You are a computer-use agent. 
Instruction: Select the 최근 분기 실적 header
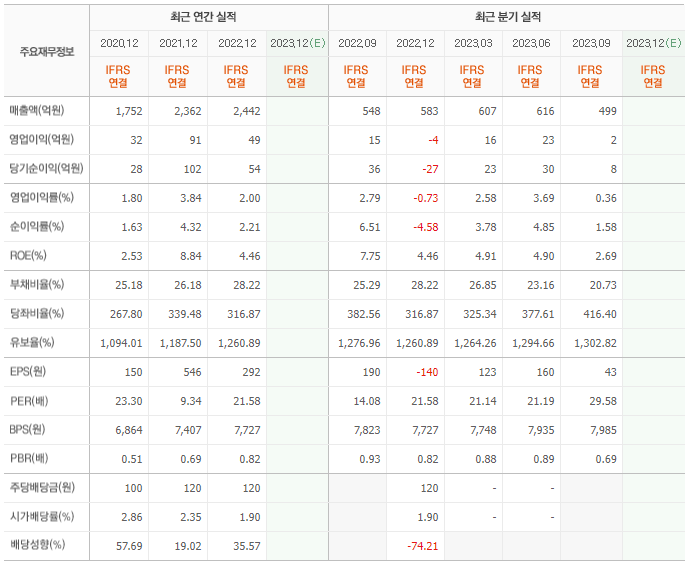508,17
